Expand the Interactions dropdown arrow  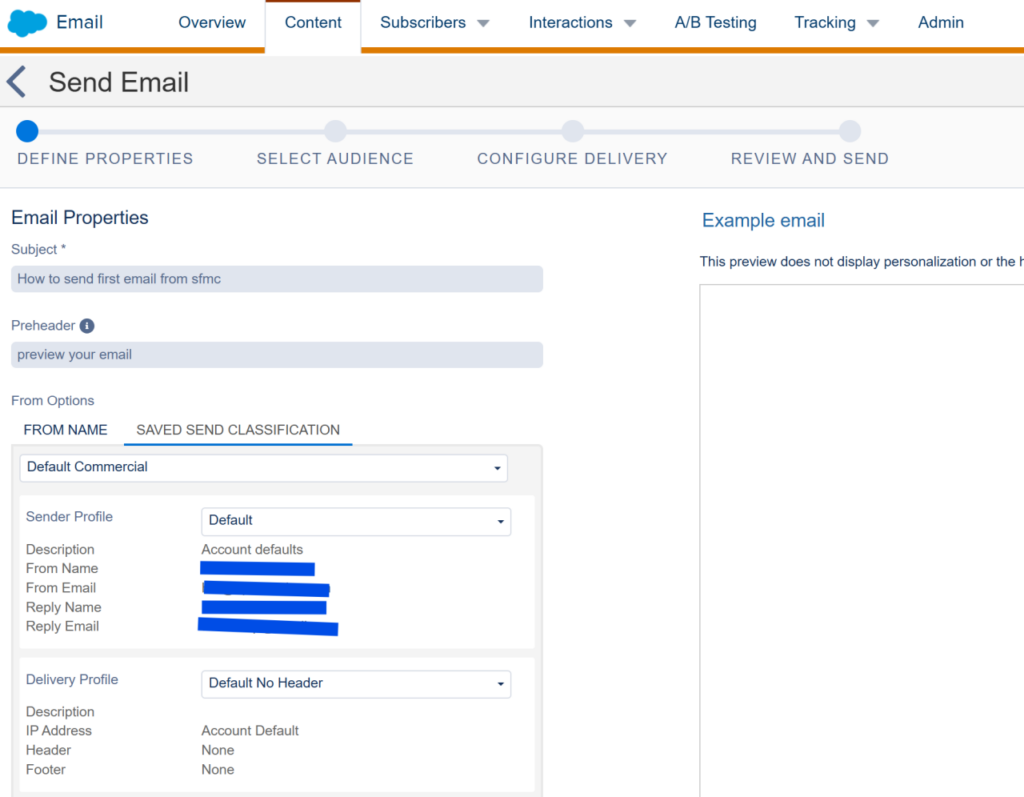[630, 24]
